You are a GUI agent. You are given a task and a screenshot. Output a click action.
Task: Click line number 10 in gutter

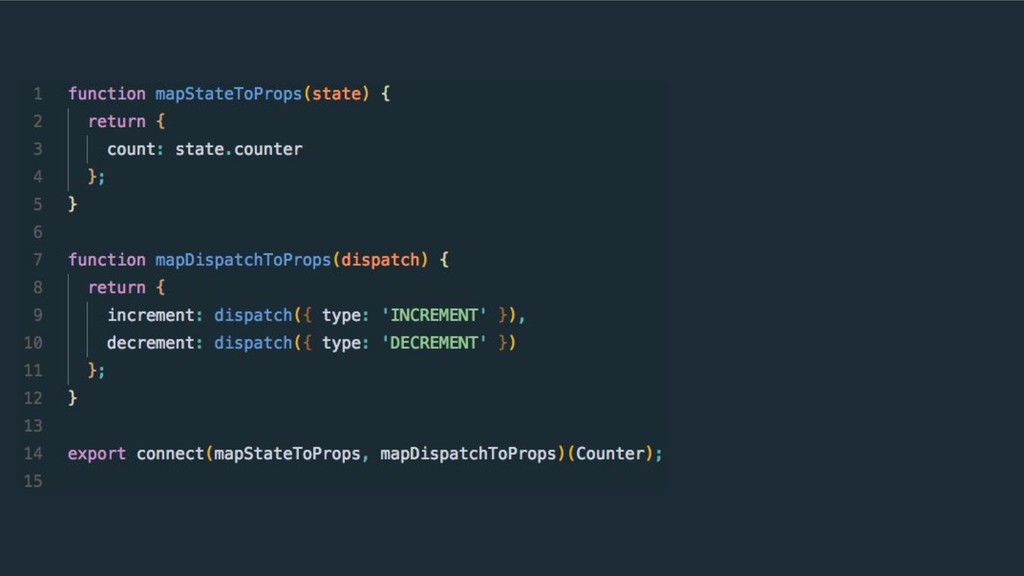point(33,343)
